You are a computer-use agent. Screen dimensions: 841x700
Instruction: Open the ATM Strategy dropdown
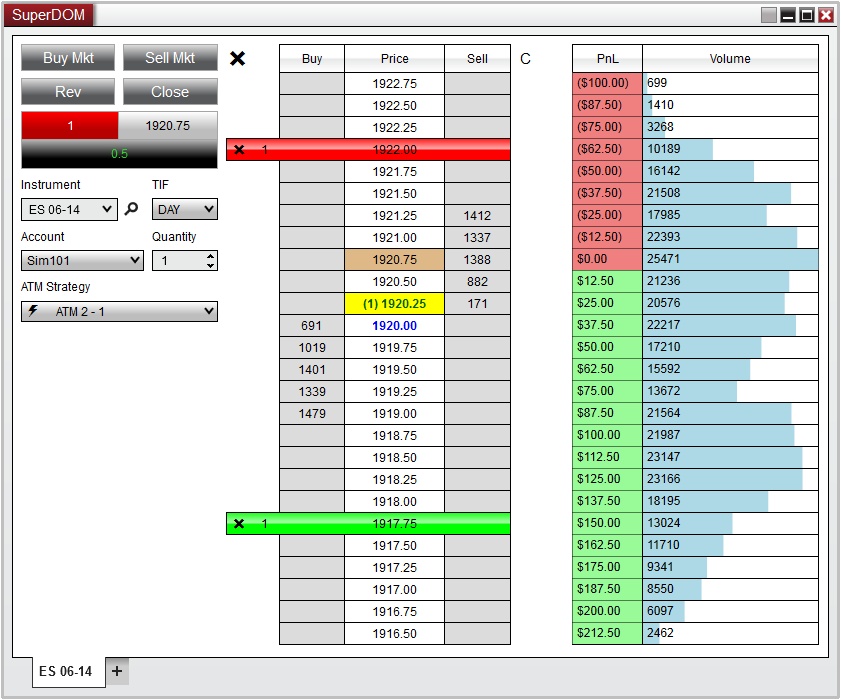pyautogui.click(x=119, y=312)
